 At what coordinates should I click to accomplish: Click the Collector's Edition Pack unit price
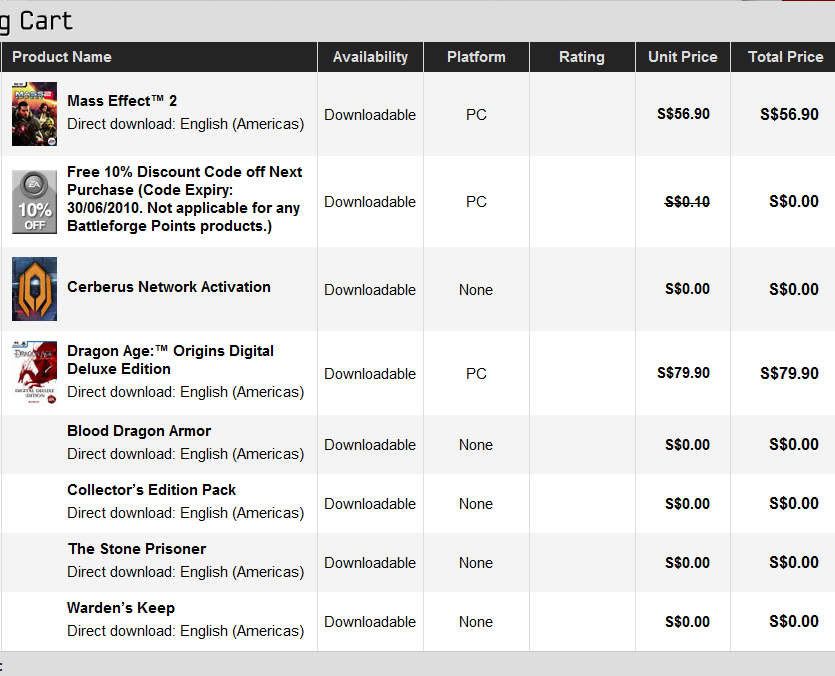[x=687, y=503]
